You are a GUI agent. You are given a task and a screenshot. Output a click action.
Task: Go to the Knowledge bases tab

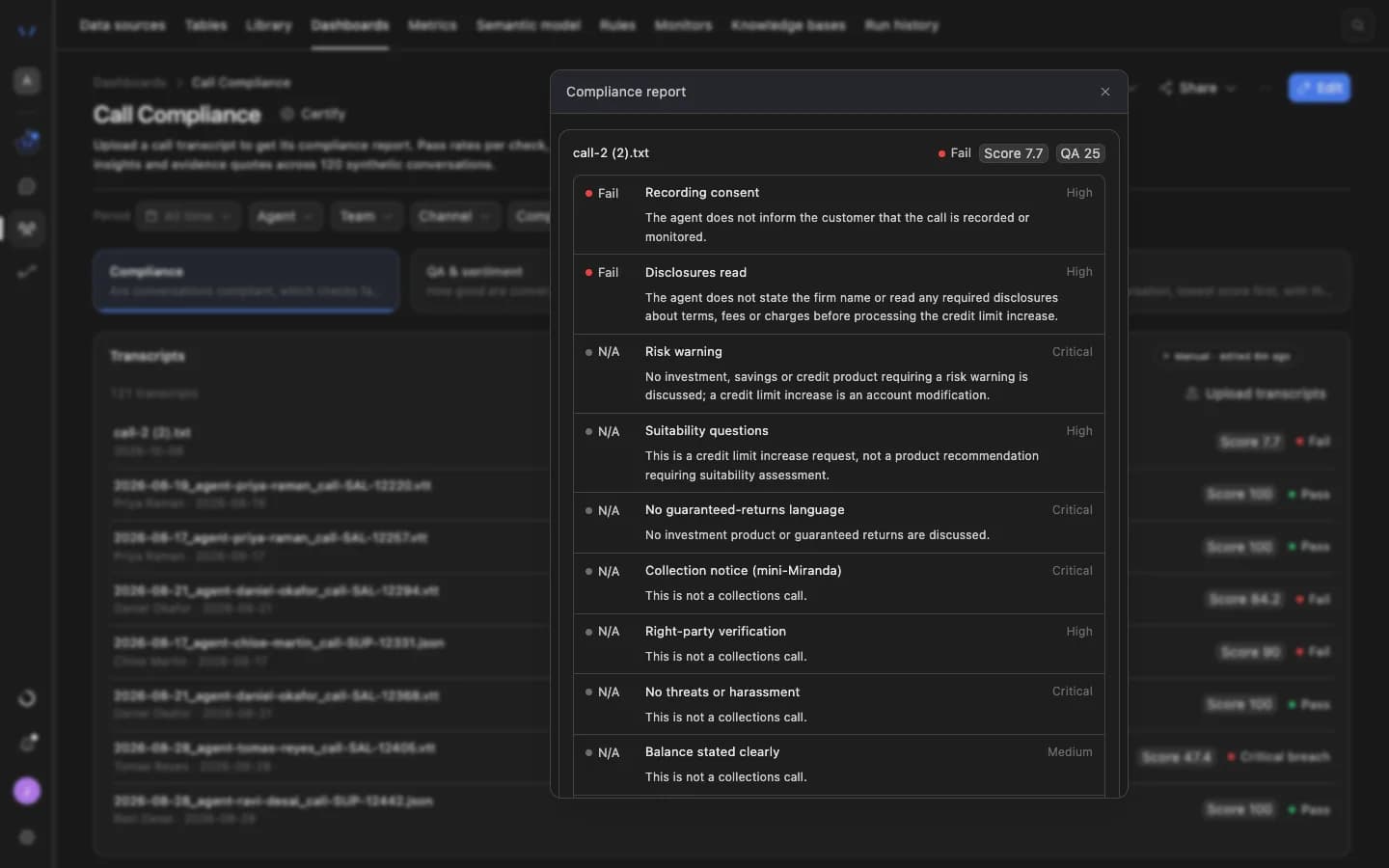tap(788, 25)
